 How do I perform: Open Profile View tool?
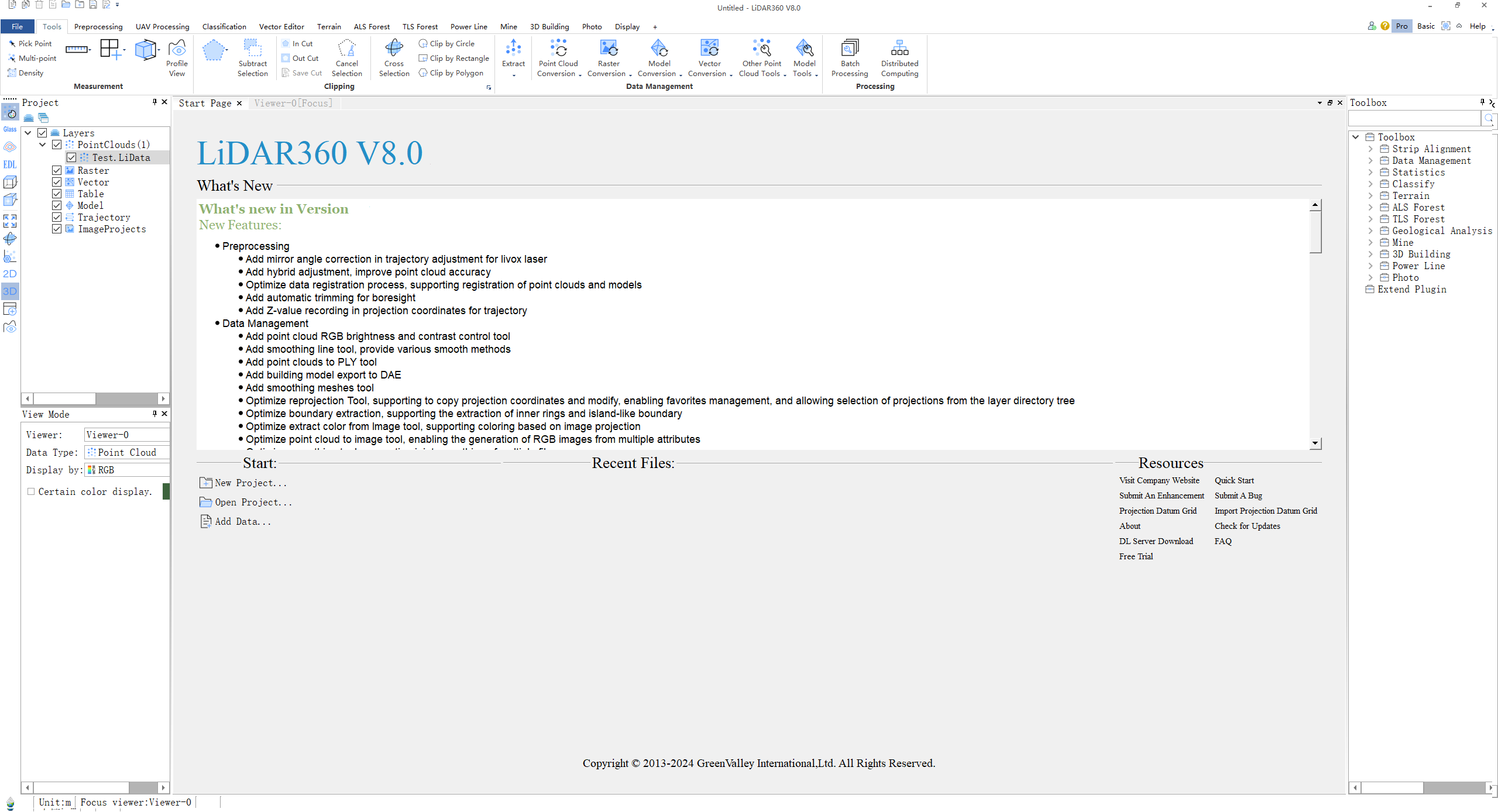[177, 58]
